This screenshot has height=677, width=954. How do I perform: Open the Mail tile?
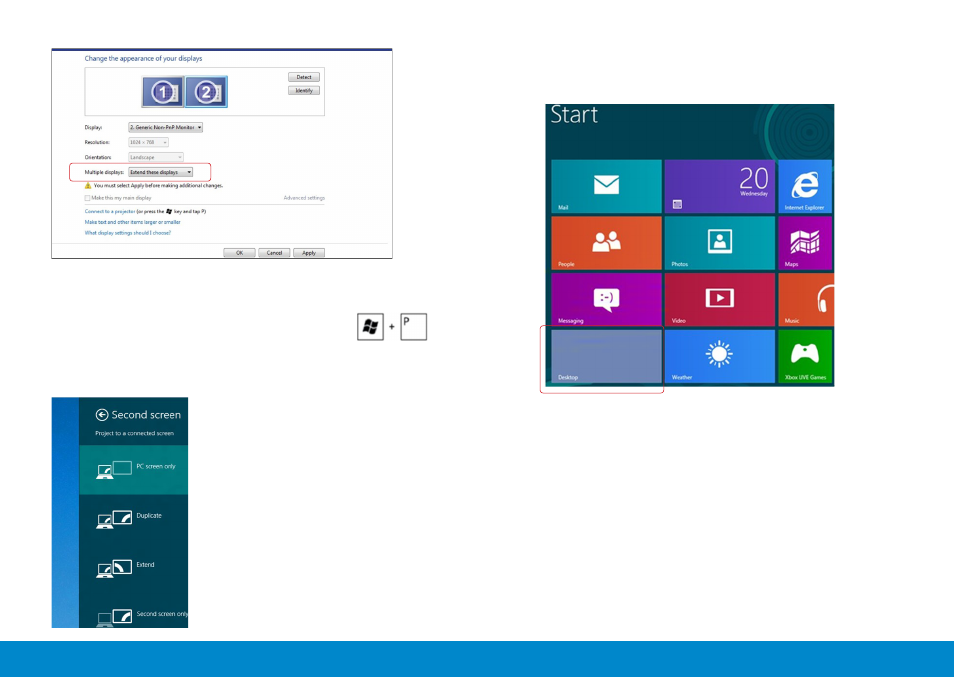606,186
